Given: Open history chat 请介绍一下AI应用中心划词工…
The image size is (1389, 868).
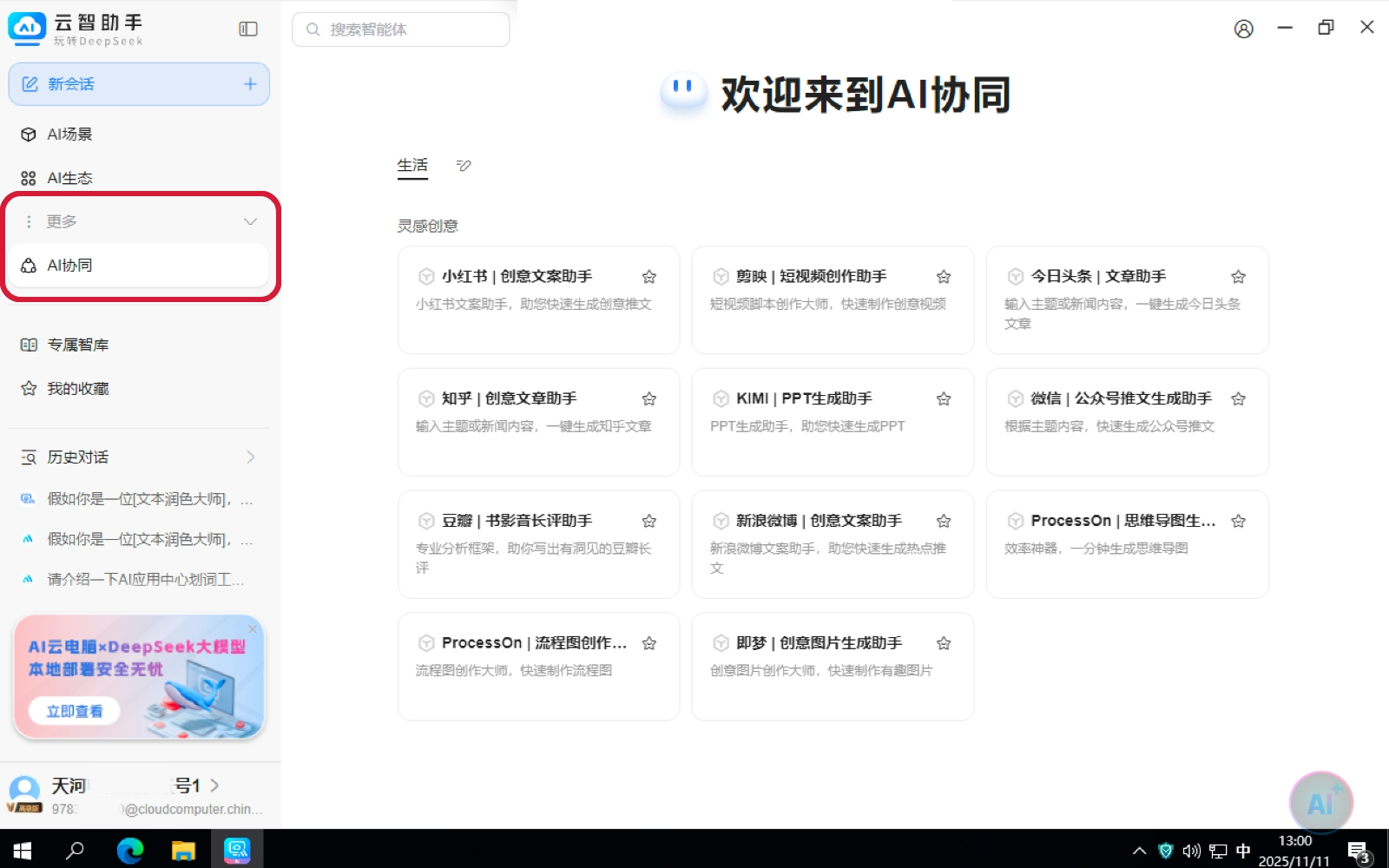Looking at the screenshot, I should point(139,579).
